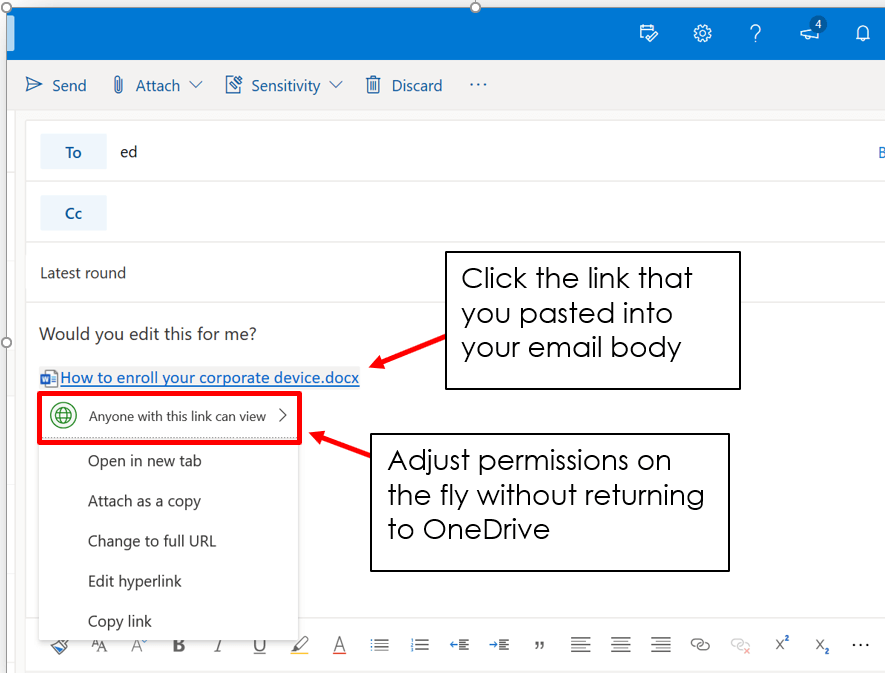Open the What's New megaphone icon

click(810, 34)
